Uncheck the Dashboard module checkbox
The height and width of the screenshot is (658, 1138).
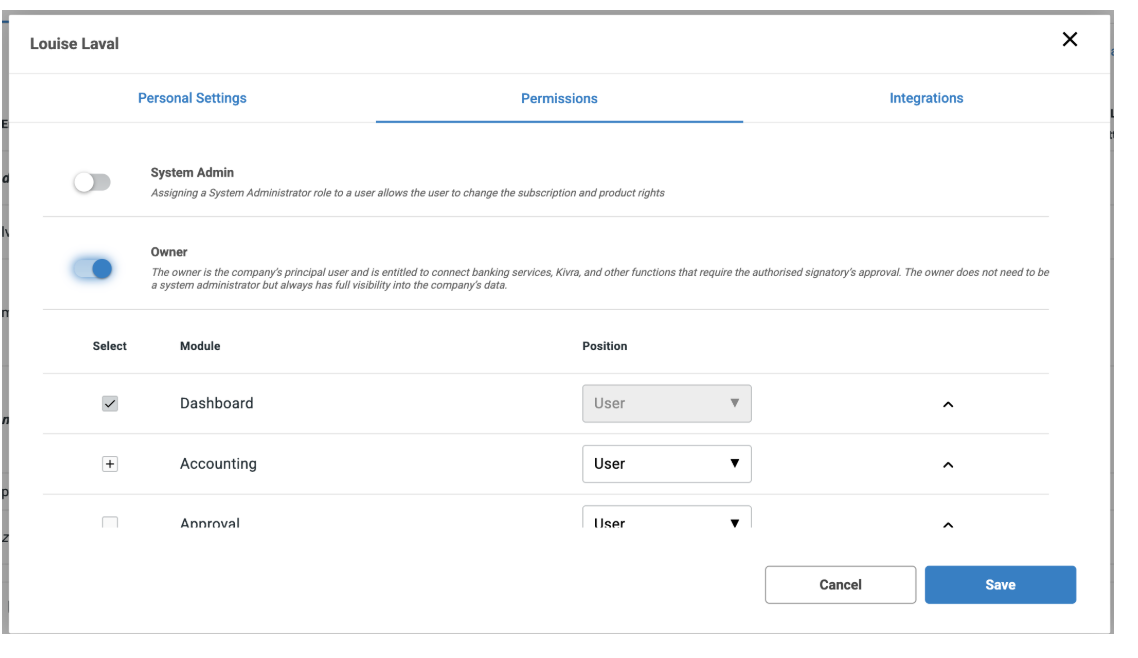(x=110, y=404)
